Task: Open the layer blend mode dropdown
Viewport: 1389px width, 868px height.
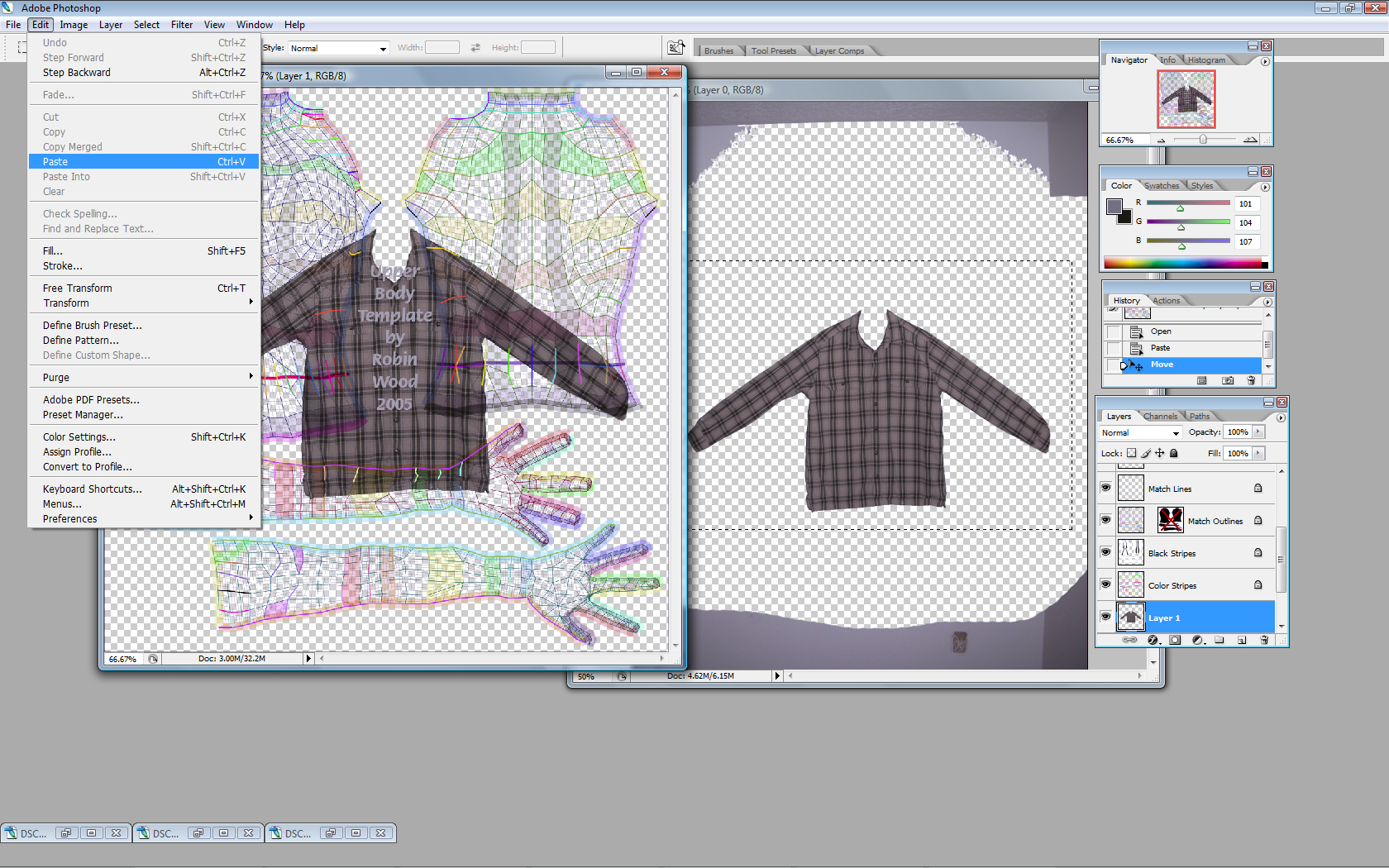Action: coord(1140,432)
